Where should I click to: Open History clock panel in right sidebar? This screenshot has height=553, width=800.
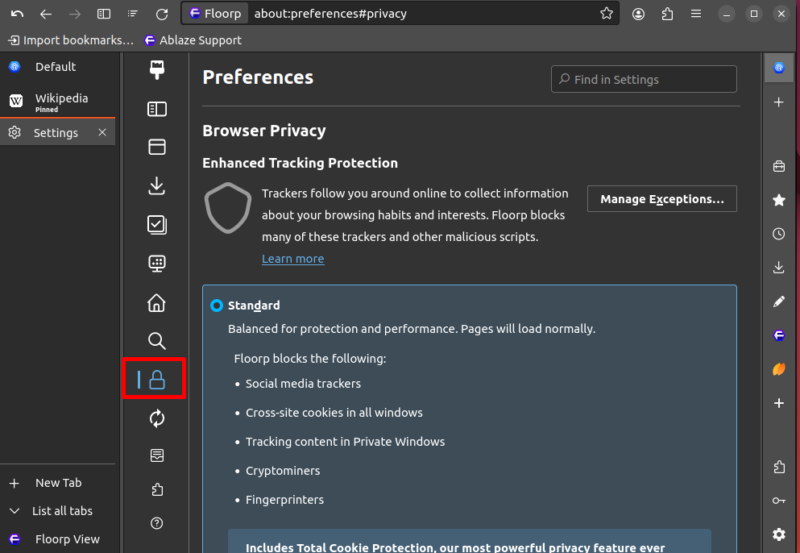pyautogui.click(x=779, y=234)
